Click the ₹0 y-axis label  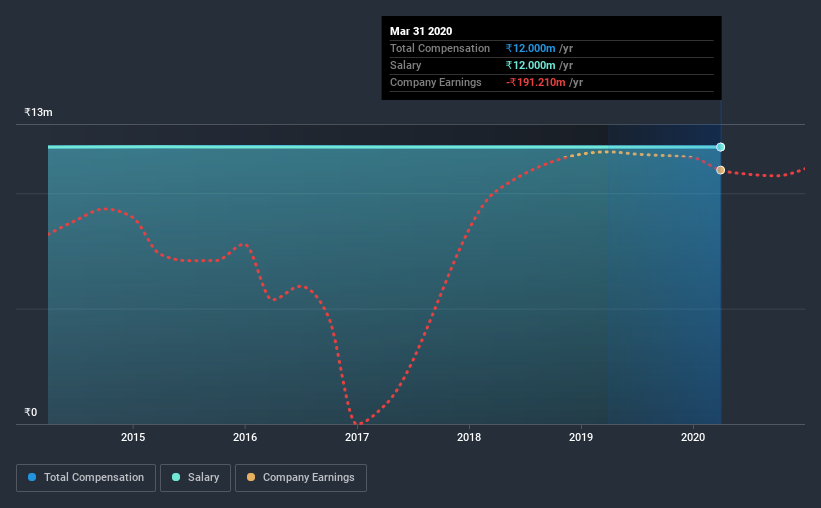point(31,412)
